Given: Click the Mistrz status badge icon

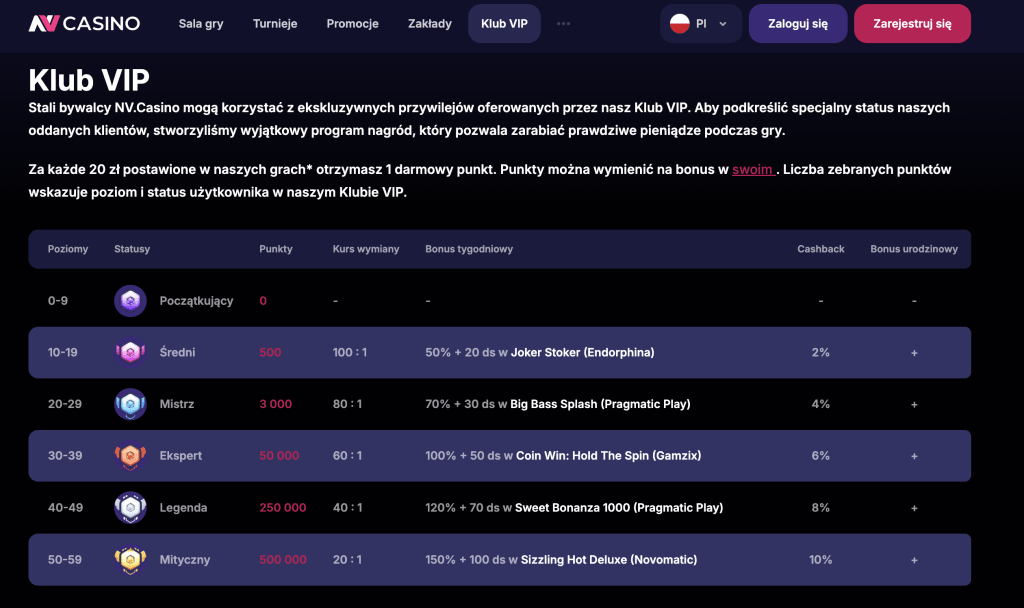Looking at the screenshot, I should point(130,404).
